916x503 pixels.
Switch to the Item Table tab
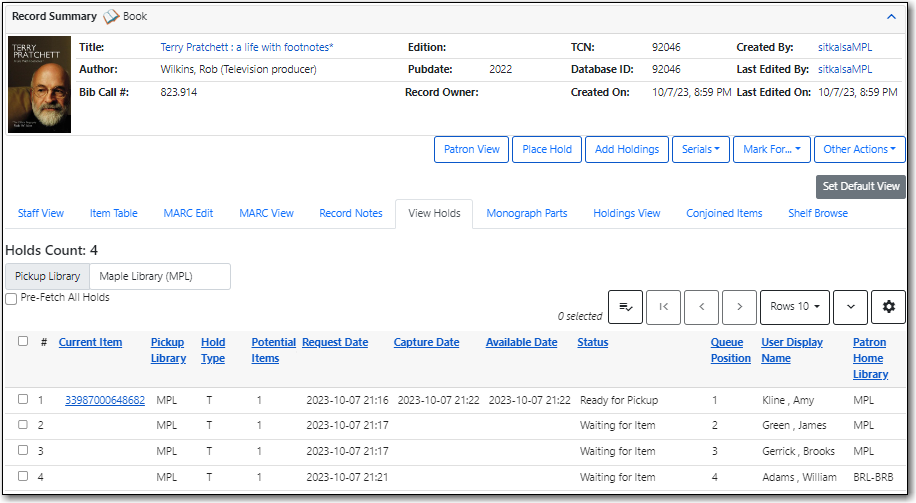[x=114, y=213]
